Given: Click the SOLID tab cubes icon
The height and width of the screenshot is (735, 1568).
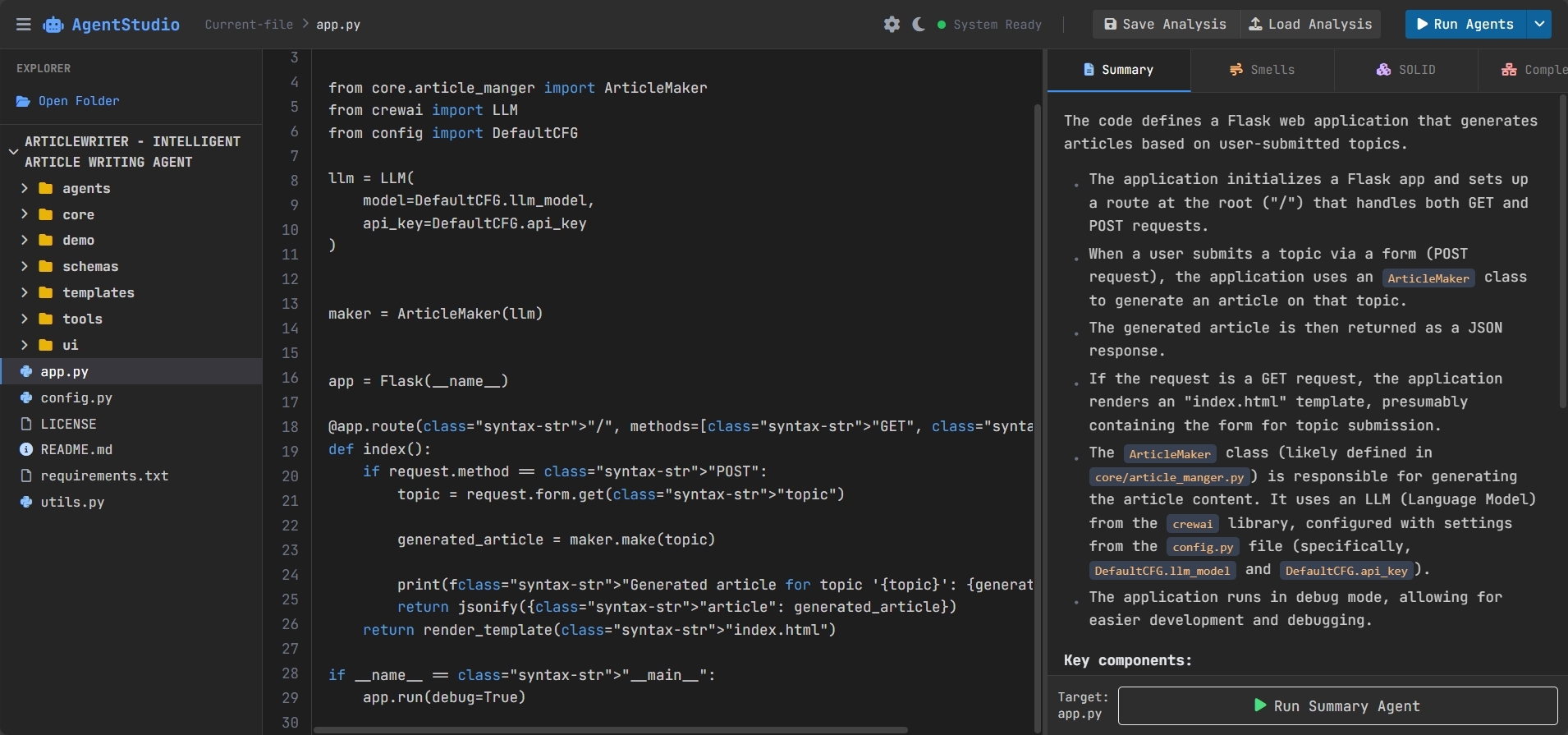Looking at the screenshot, I should (1383, 70).
